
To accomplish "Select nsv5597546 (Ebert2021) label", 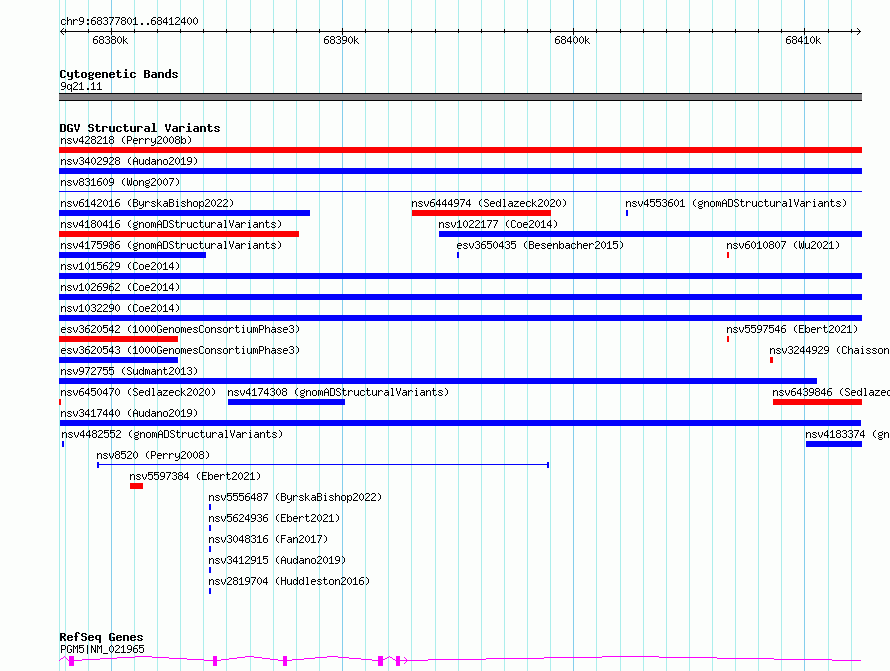I will click(x=792, y=329).
